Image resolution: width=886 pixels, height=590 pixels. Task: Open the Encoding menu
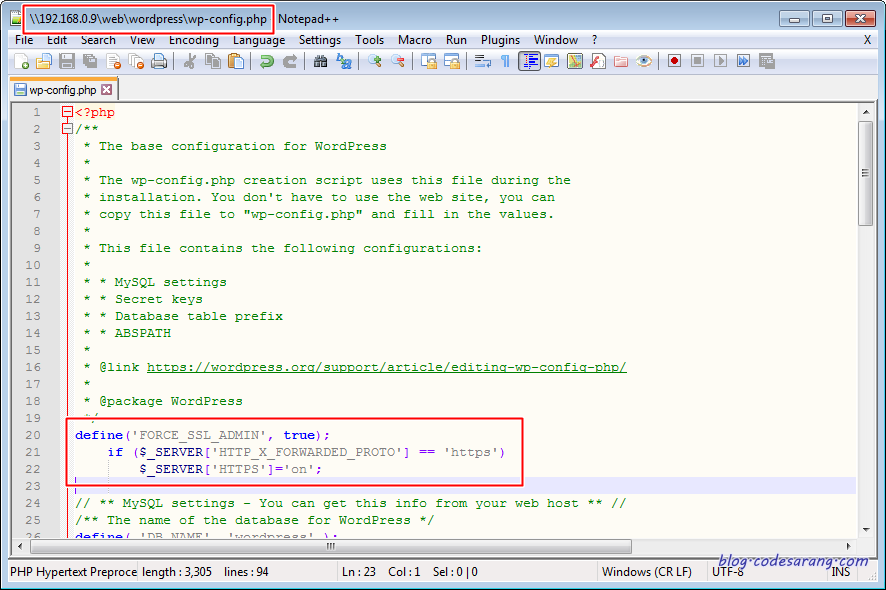pyautogui.click(x=193, y=40)
